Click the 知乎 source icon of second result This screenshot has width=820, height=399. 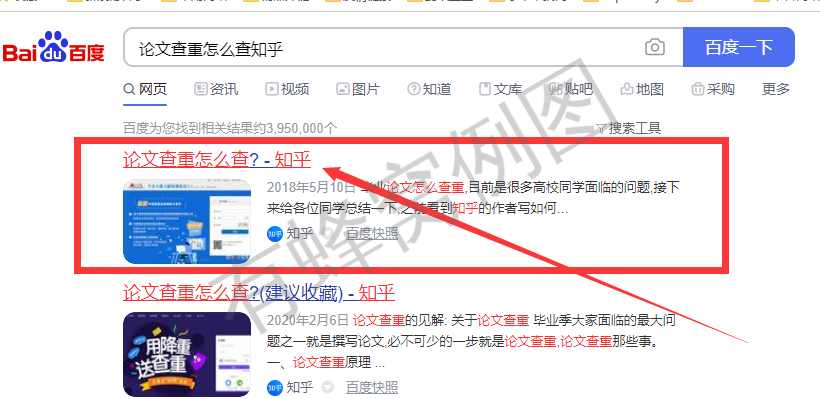pyautogui.click(x=275, y=387)
